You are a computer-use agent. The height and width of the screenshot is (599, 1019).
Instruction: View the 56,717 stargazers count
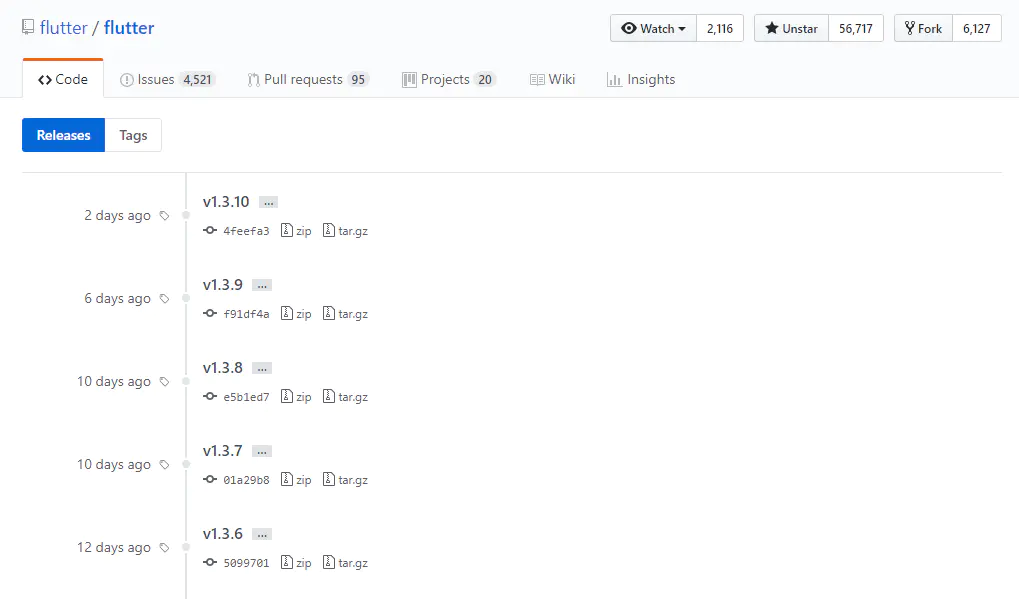point(855,29)
